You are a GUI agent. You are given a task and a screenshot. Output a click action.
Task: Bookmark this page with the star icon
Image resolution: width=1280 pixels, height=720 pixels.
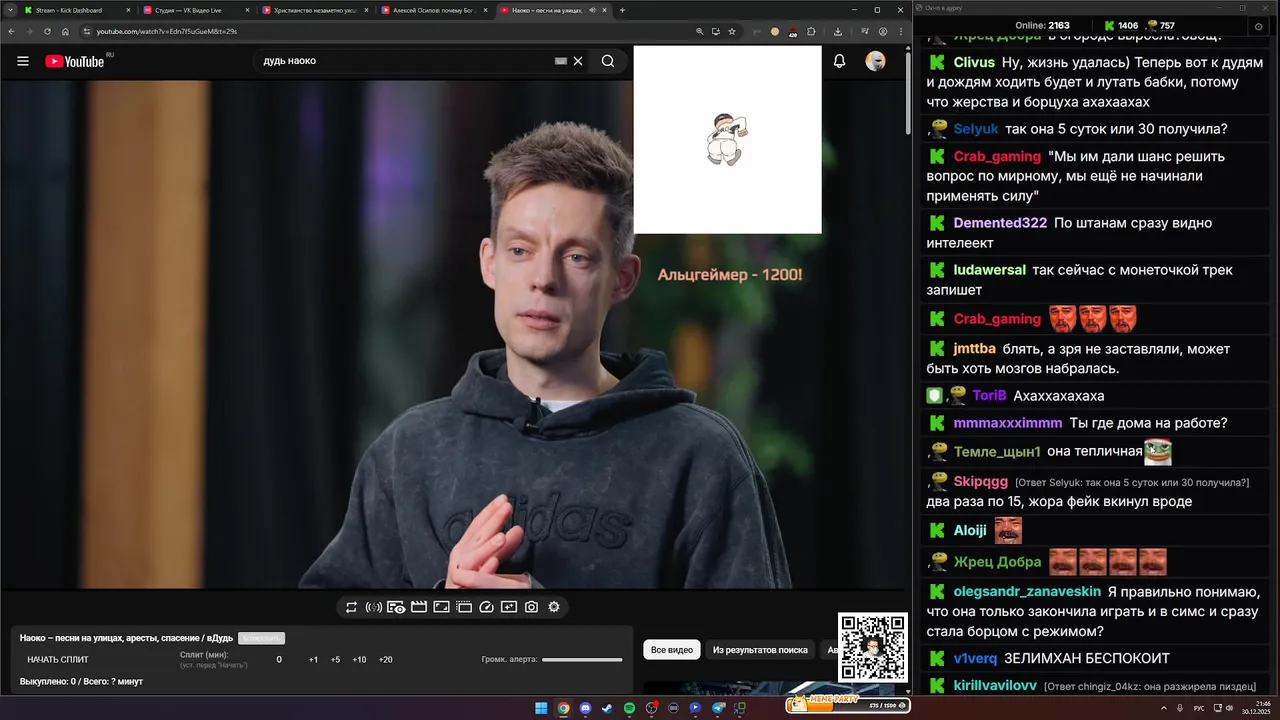pyautogui.click(x=732, y=31)
